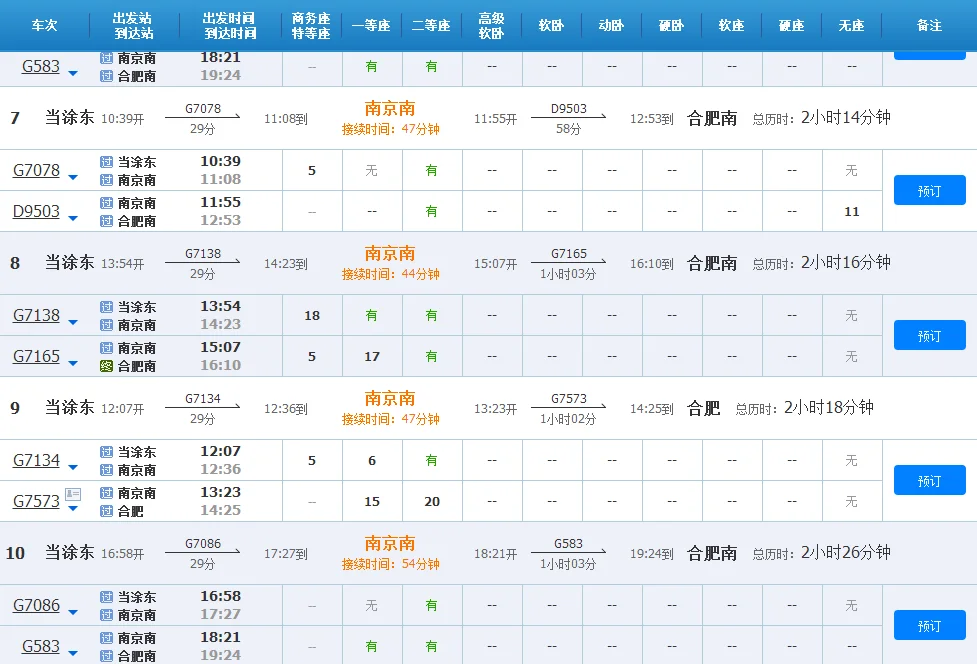Click the 预订 button for the G7078 transfer
Viewport: 977px width, 664px height.
tap(929, 190)
